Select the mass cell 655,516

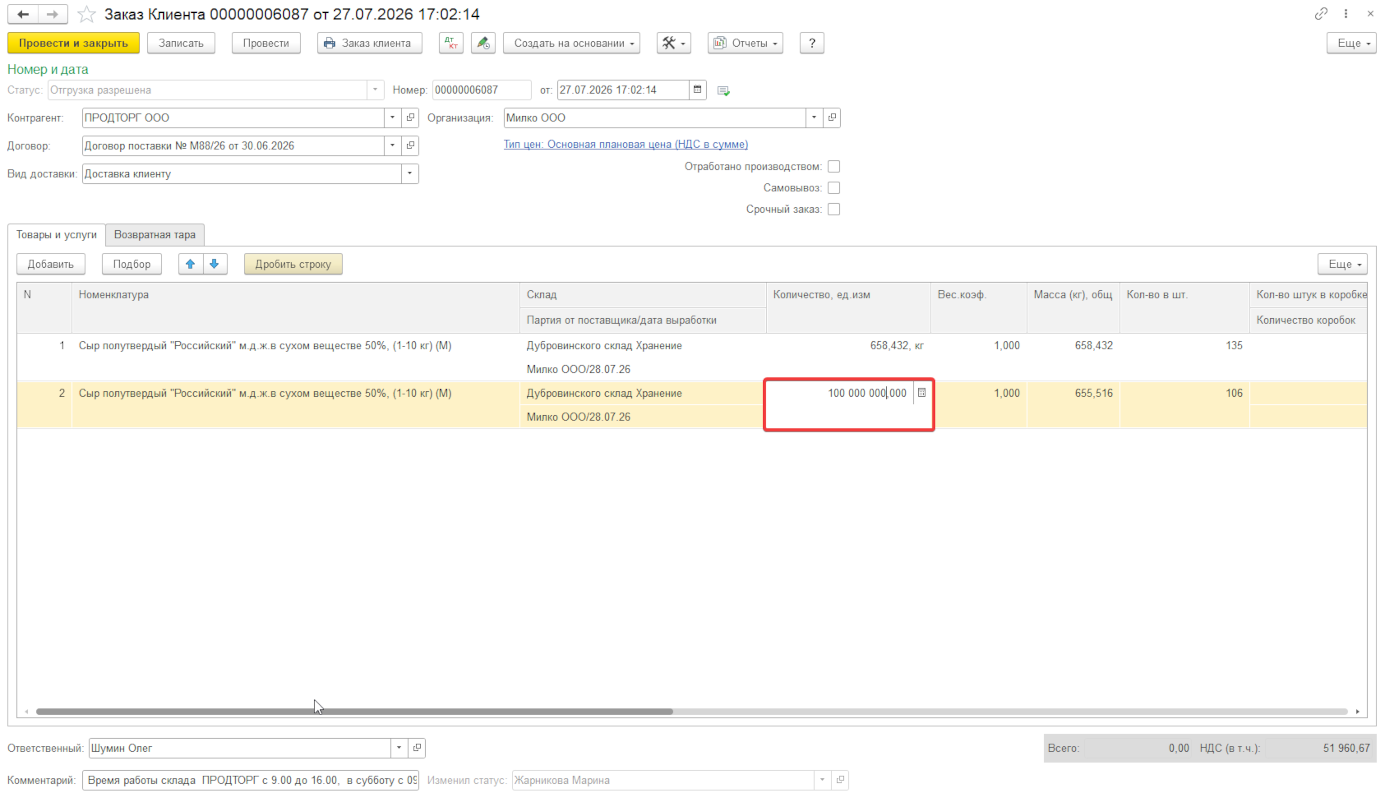1073,393
